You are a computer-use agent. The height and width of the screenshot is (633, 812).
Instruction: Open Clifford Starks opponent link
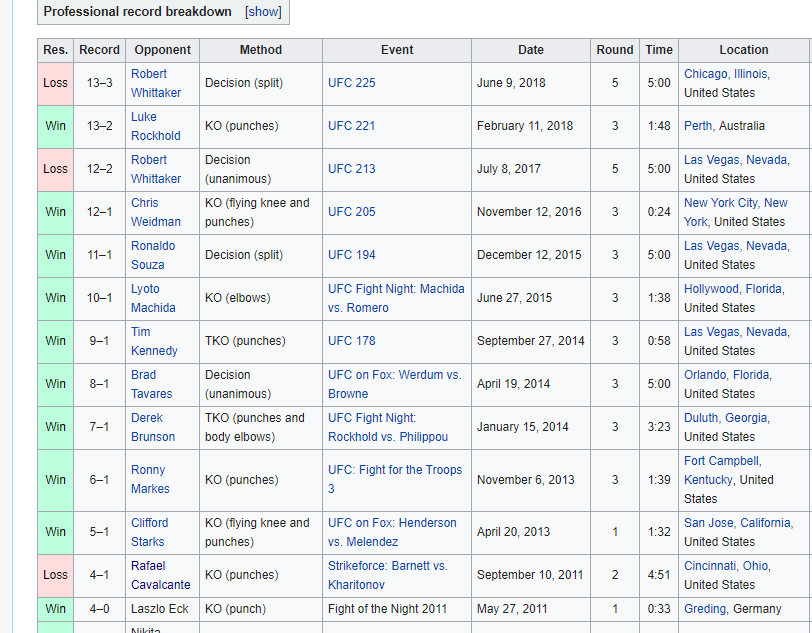149,533
